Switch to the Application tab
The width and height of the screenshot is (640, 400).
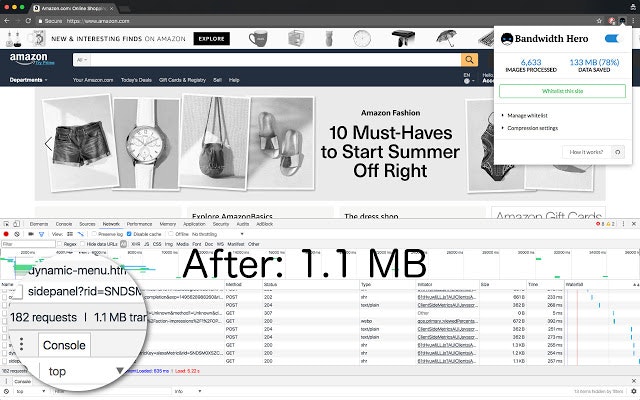coord(194,224)
